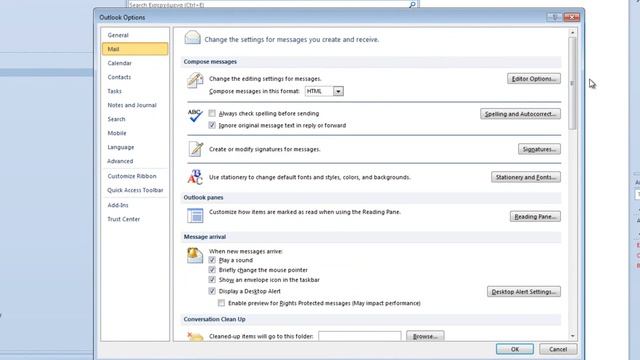Click the Conversation Clean Up section heading
Viewport: 640px width, 360px height.
pyautogui.click(x=215, y=319)
